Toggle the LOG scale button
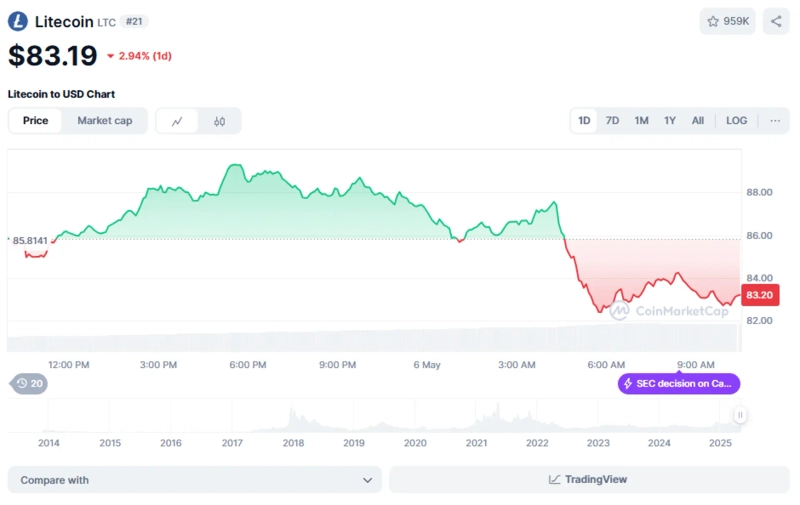Viewport: 800px width, 505px height. pos(736,121)
